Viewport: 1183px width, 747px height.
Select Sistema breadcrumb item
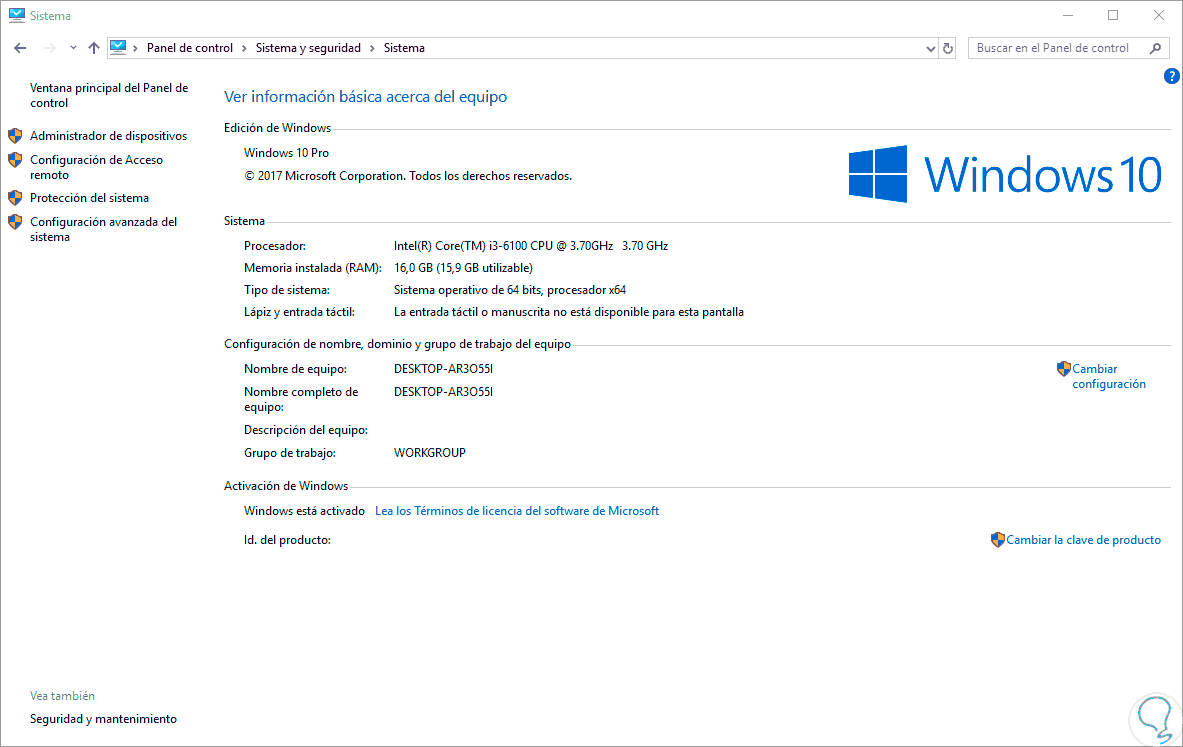[404, 48]
